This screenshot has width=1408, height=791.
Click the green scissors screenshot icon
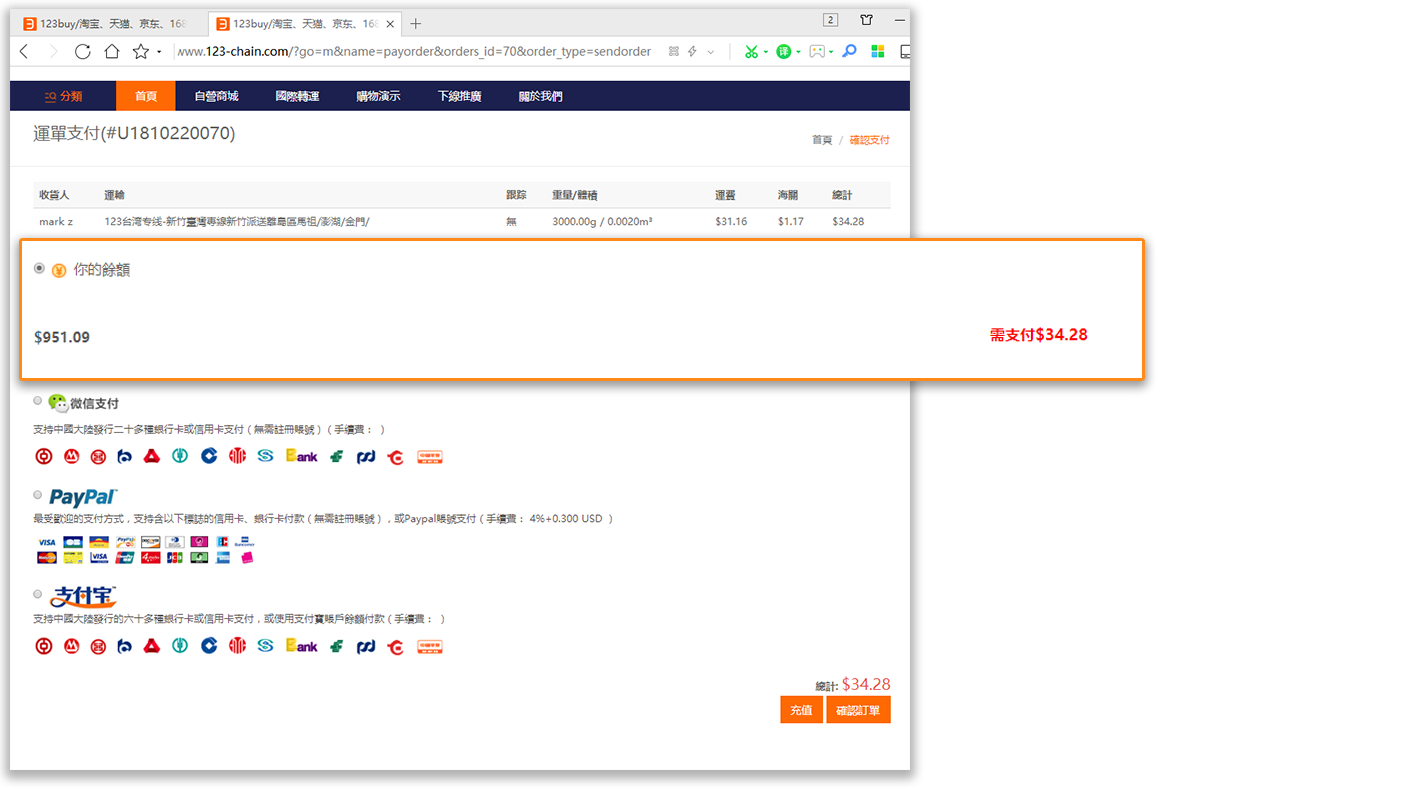pyautogui.click(x=750, y=51)
